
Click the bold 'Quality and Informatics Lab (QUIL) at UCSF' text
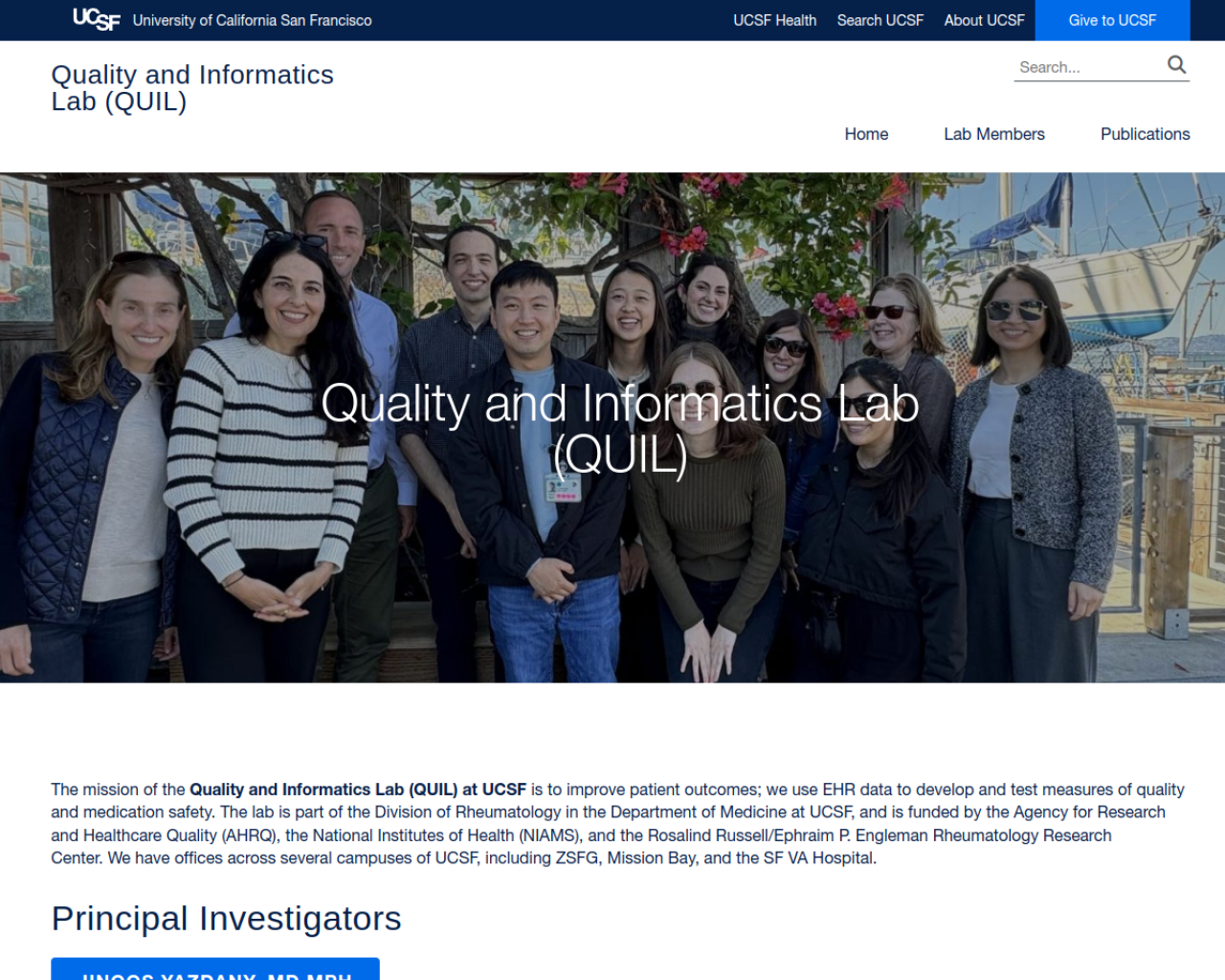pyautogui.click(x=358, y=790)
